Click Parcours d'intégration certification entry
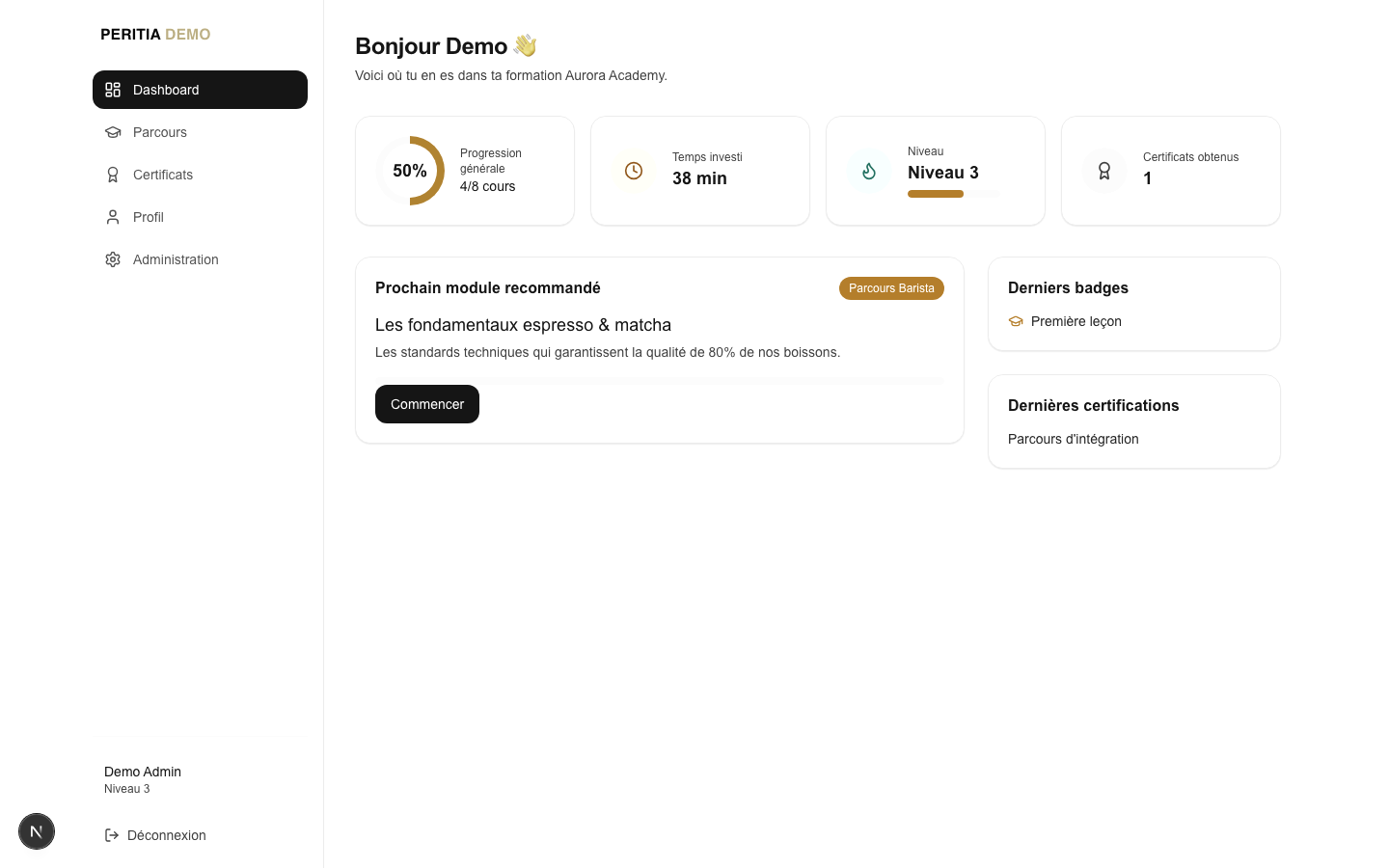Image resolution: width=1389 pixels, height=868 pixels. click(x=1074, y=439)
